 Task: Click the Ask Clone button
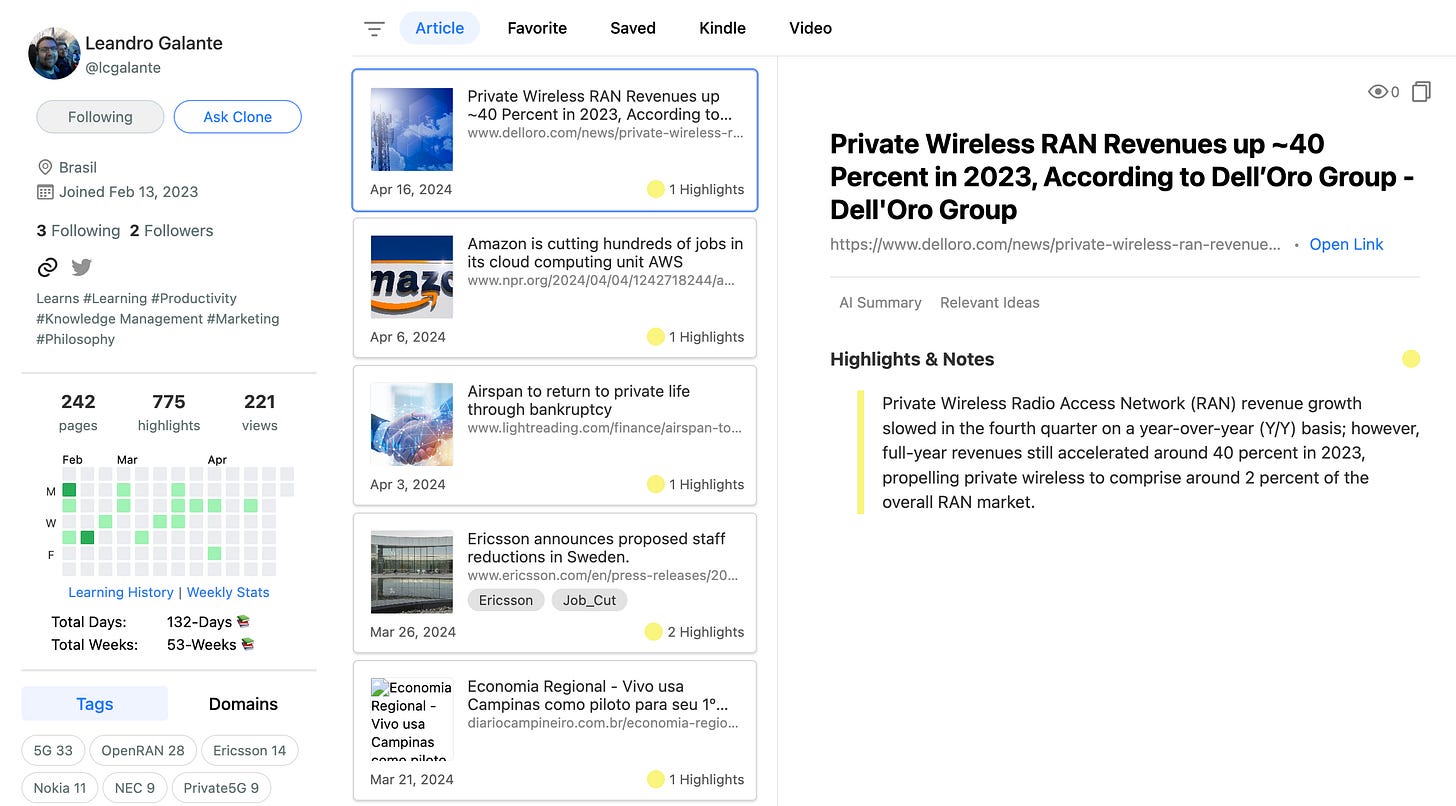(238, 117)
